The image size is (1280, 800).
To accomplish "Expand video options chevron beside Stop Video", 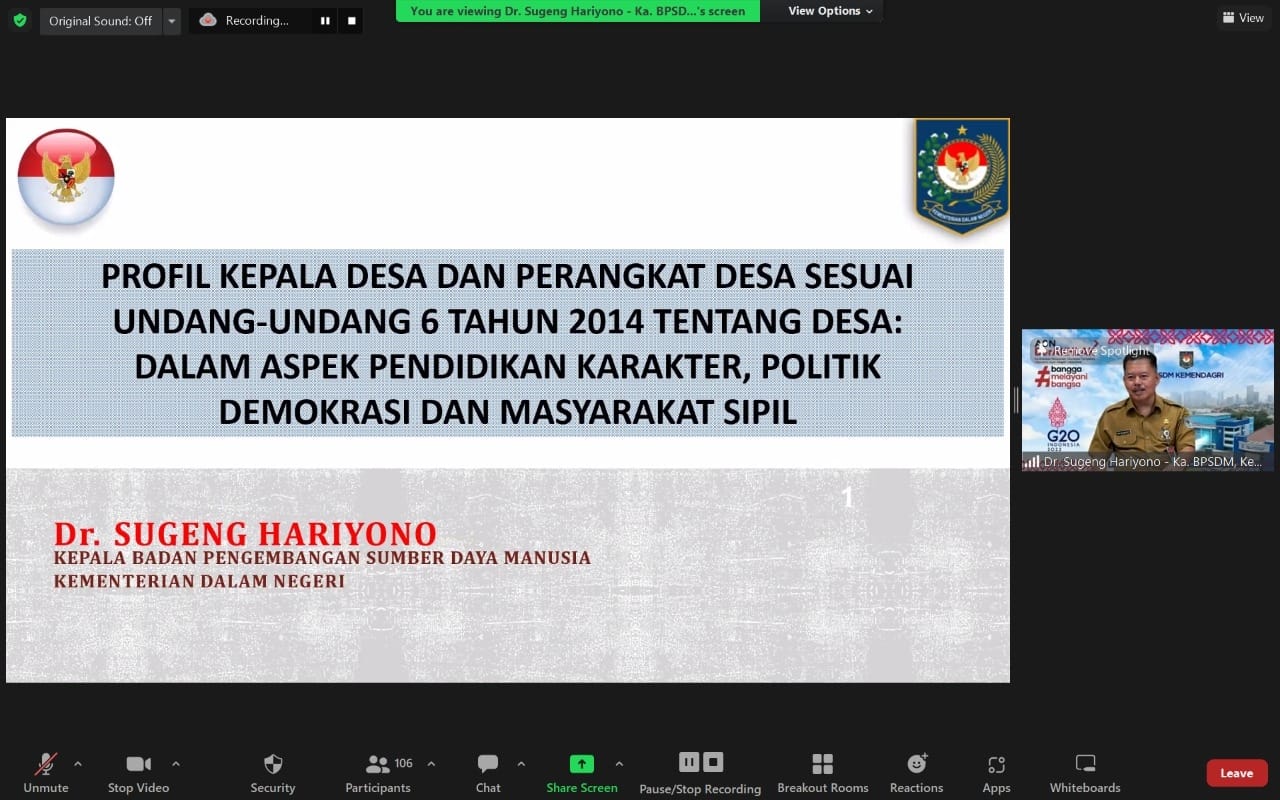I will coord(176,764).
